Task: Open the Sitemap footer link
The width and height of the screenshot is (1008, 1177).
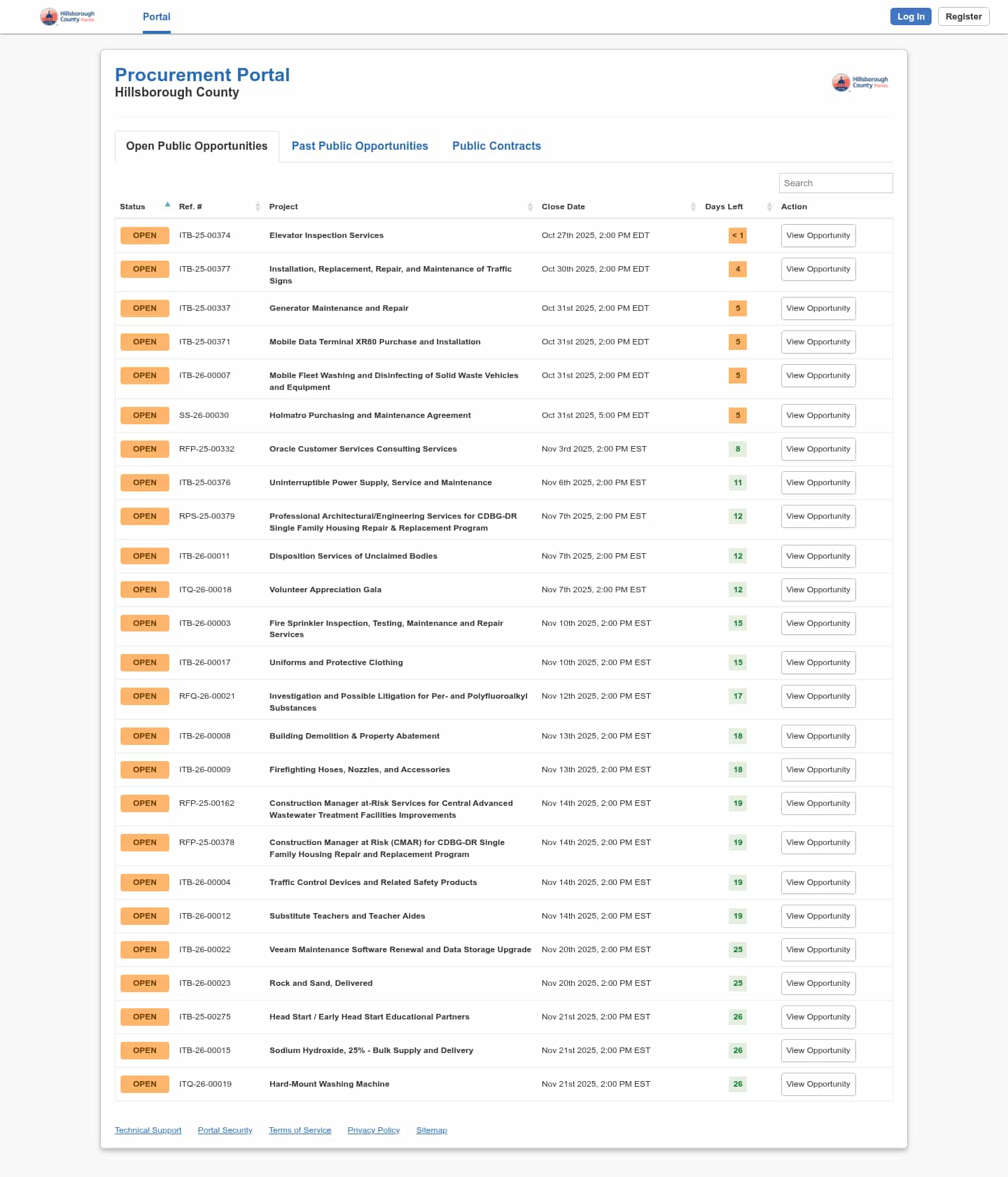Action: coord(431,1130)
